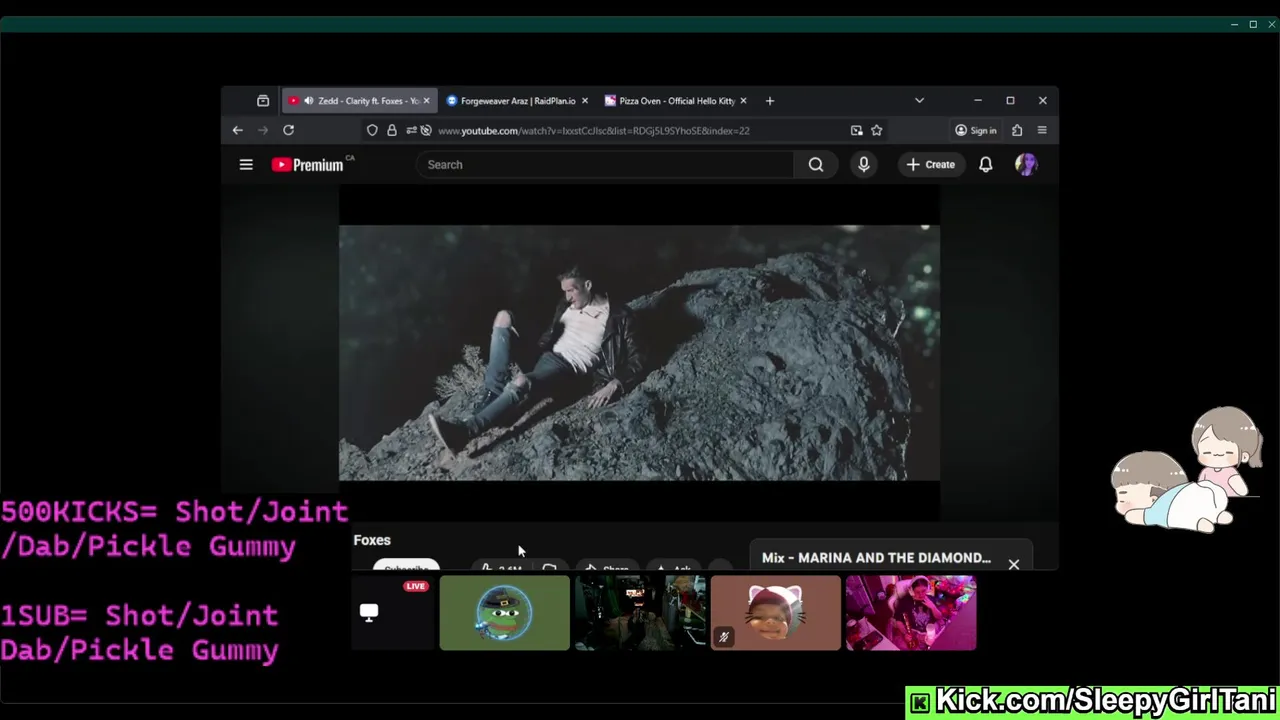The image size is (1280, 720).
Task: Click the music video player
Action: tap(639, 352)
